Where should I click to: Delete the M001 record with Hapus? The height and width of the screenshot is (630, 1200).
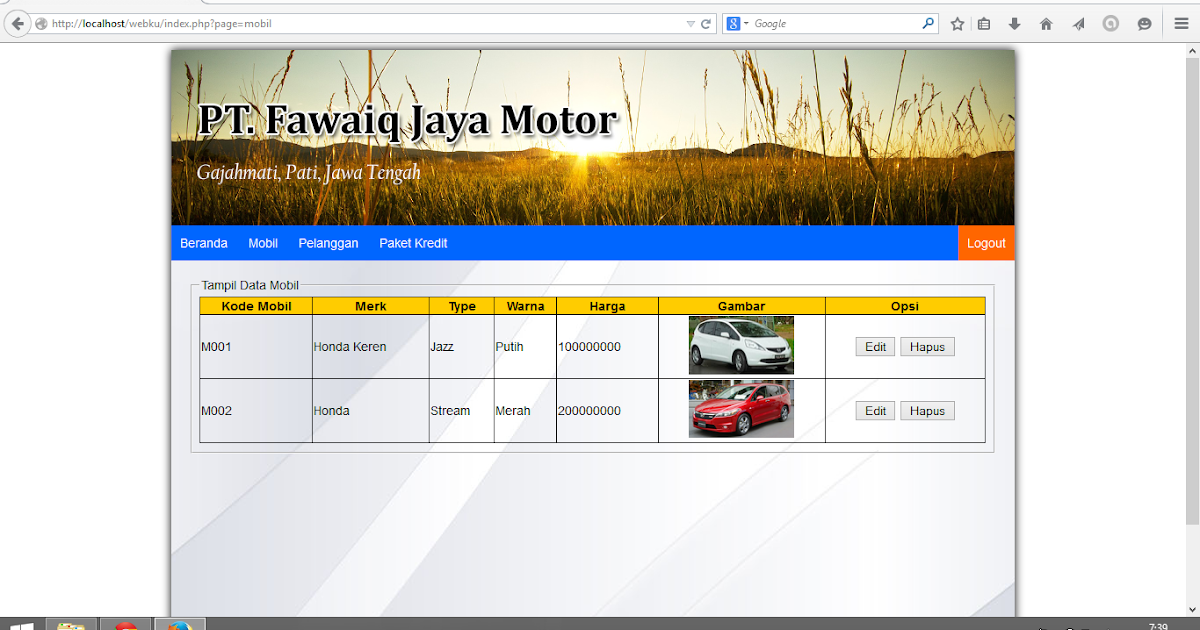[x=927, y=347]
